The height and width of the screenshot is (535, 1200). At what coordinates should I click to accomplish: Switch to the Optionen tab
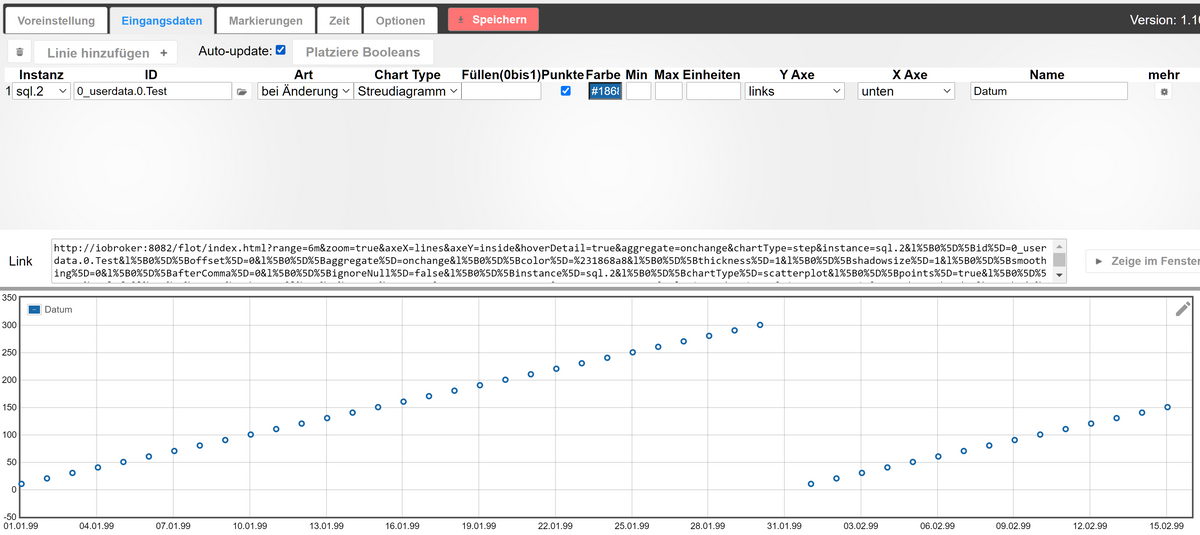[x=400, y=20]
